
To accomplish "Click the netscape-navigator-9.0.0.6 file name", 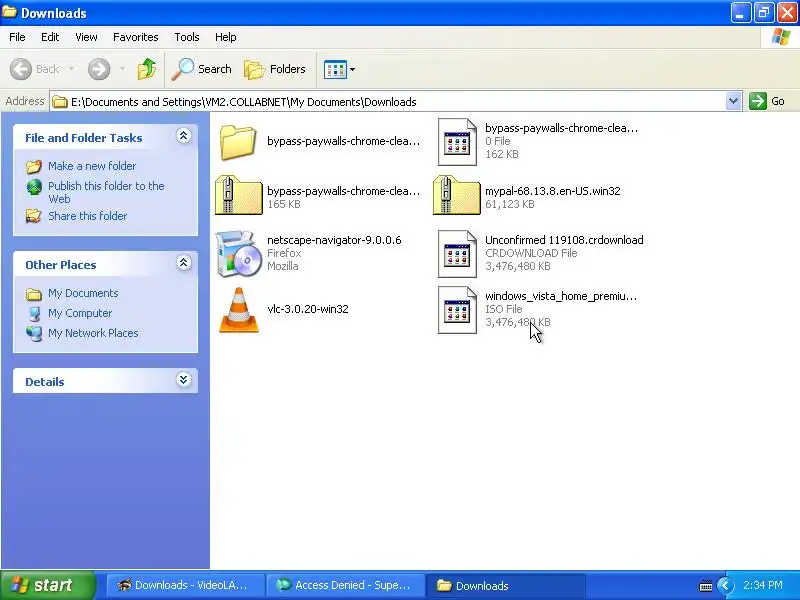I will pos(334,240).
